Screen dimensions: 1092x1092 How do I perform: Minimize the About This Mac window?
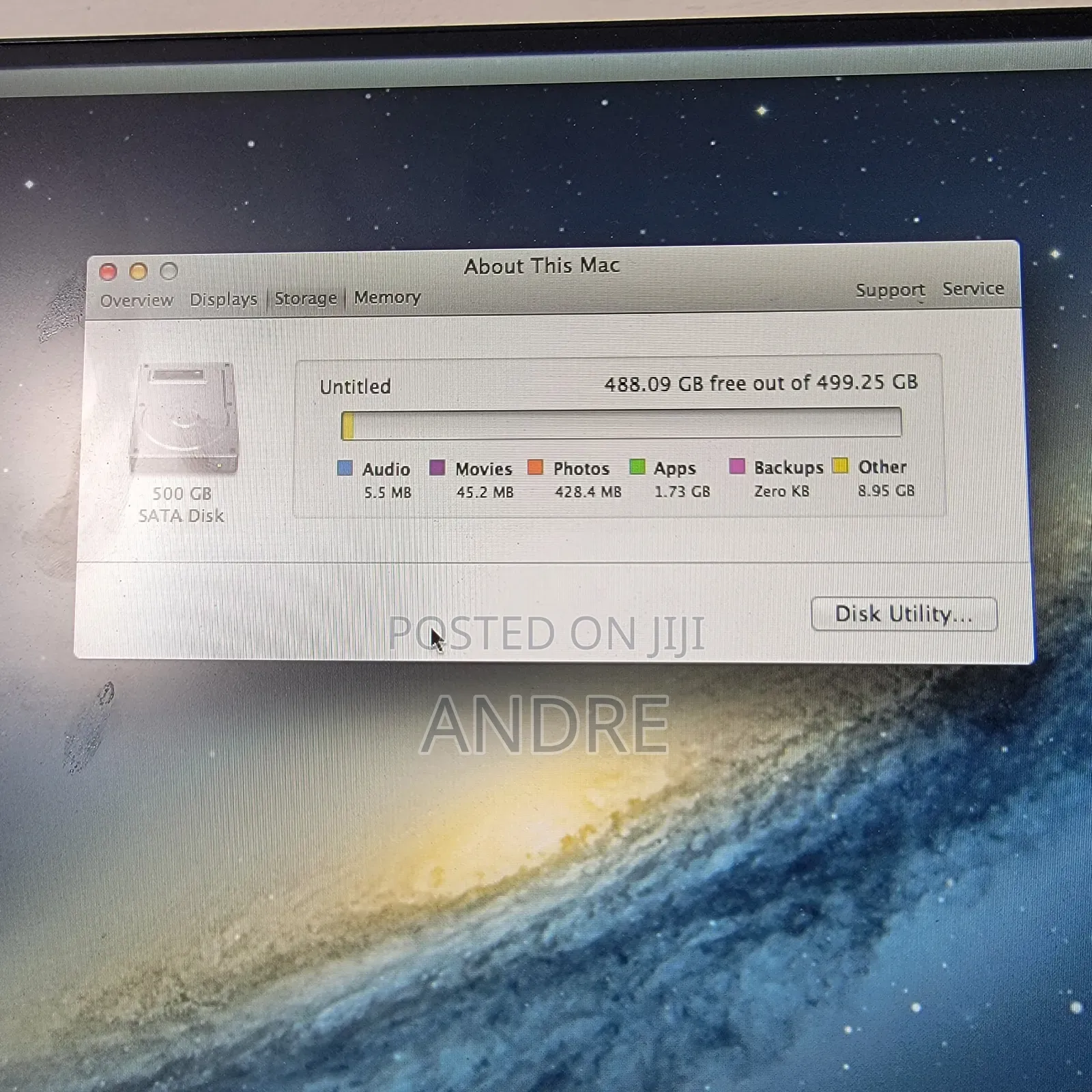tap(139, 272)
